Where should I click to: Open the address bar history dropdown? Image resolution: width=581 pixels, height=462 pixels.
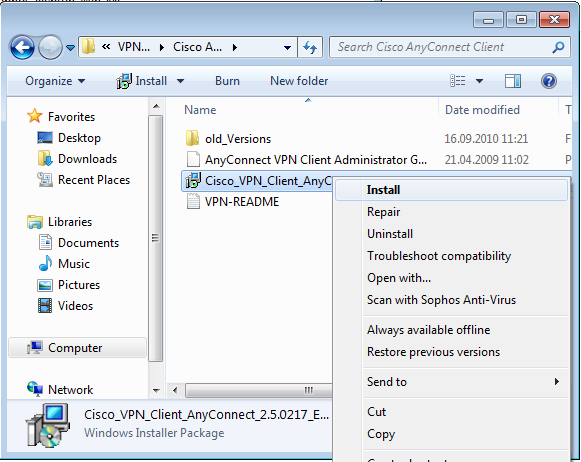tap(287, 47)
